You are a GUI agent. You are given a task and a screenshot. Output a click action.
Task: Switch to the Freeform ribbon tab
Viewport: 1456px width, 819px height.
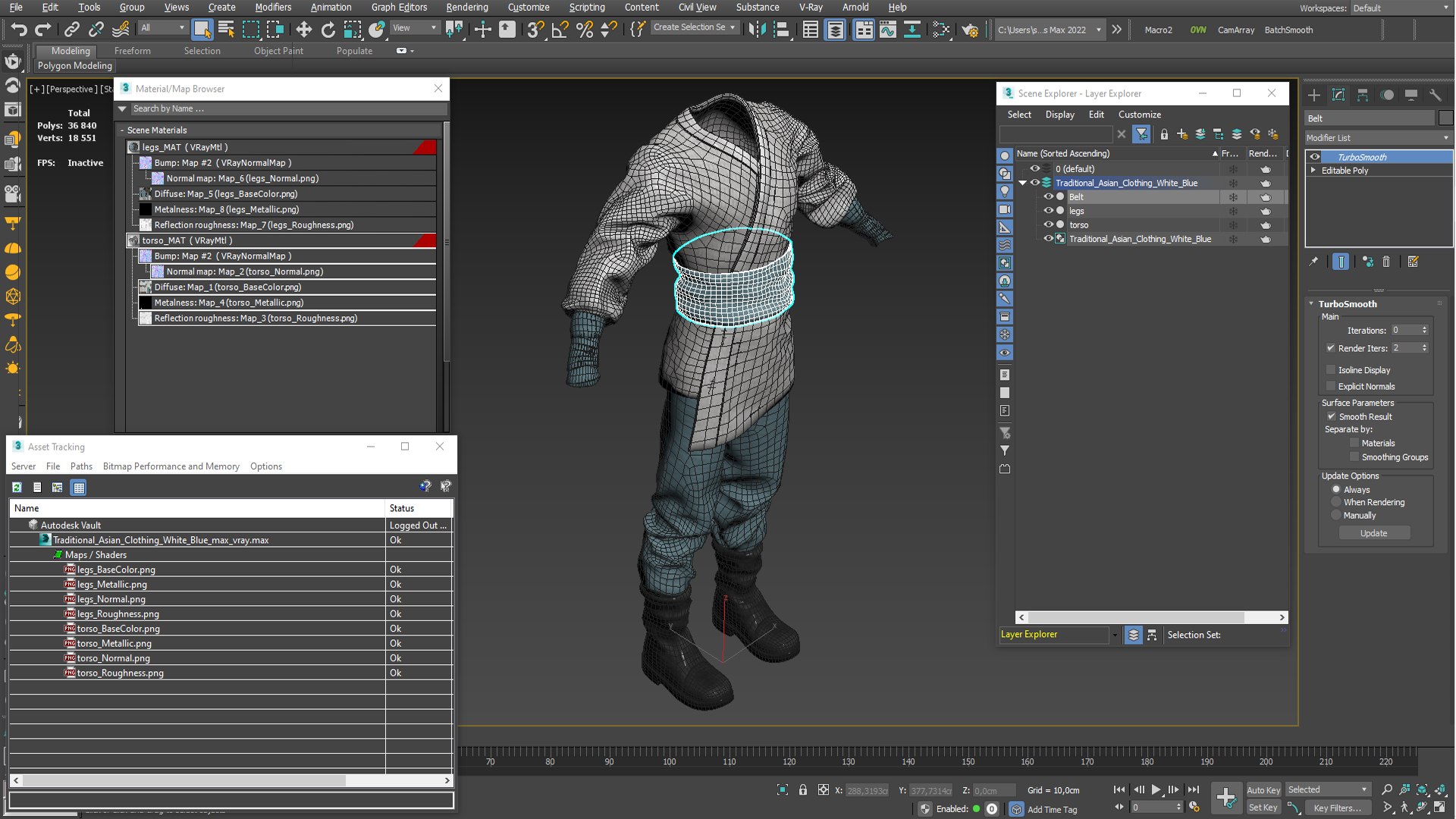tap(132, 51)
